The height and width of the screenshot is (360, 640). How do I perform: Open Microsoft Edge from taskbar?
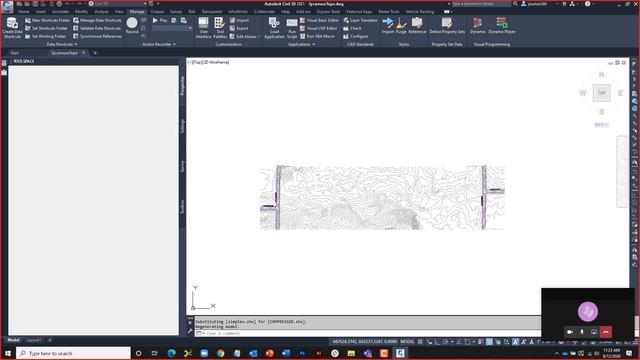click(x=171, y=353)
